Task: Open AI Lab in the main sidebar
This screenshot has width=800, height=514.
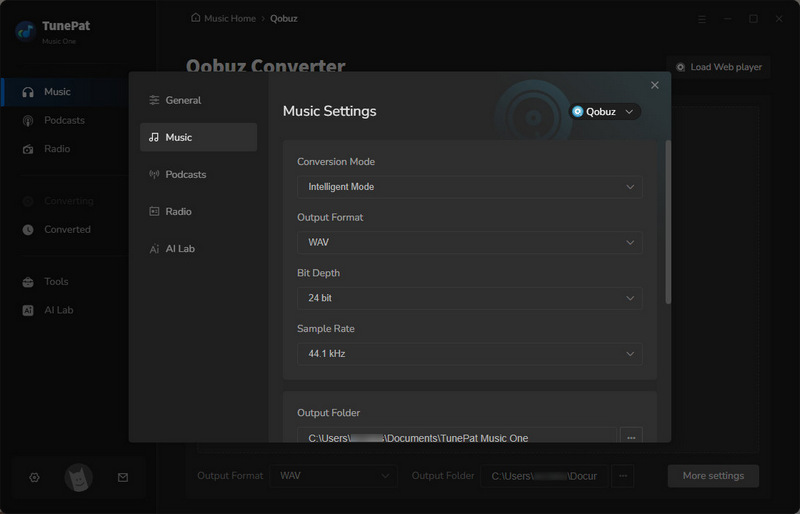Action: (x=58, y=310)
